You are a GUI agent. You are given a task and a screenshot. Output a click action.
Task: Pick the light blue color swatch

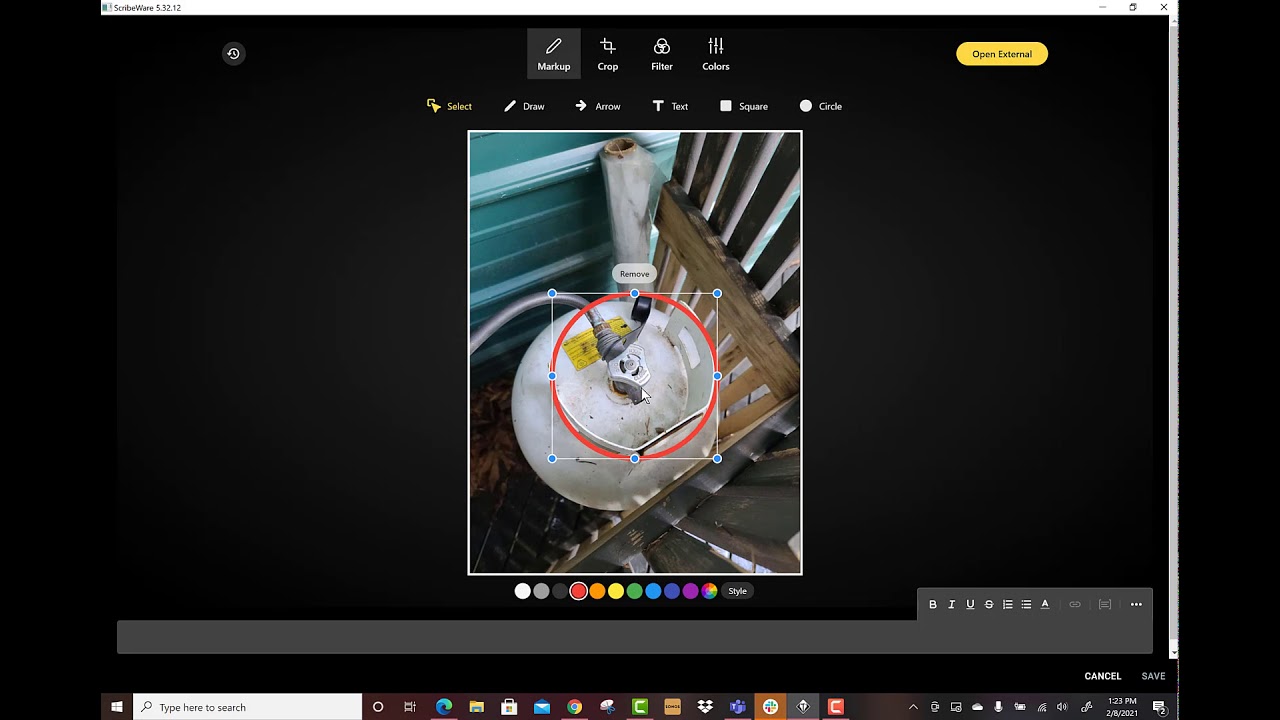pyautogui.click(x=653, y=591)
